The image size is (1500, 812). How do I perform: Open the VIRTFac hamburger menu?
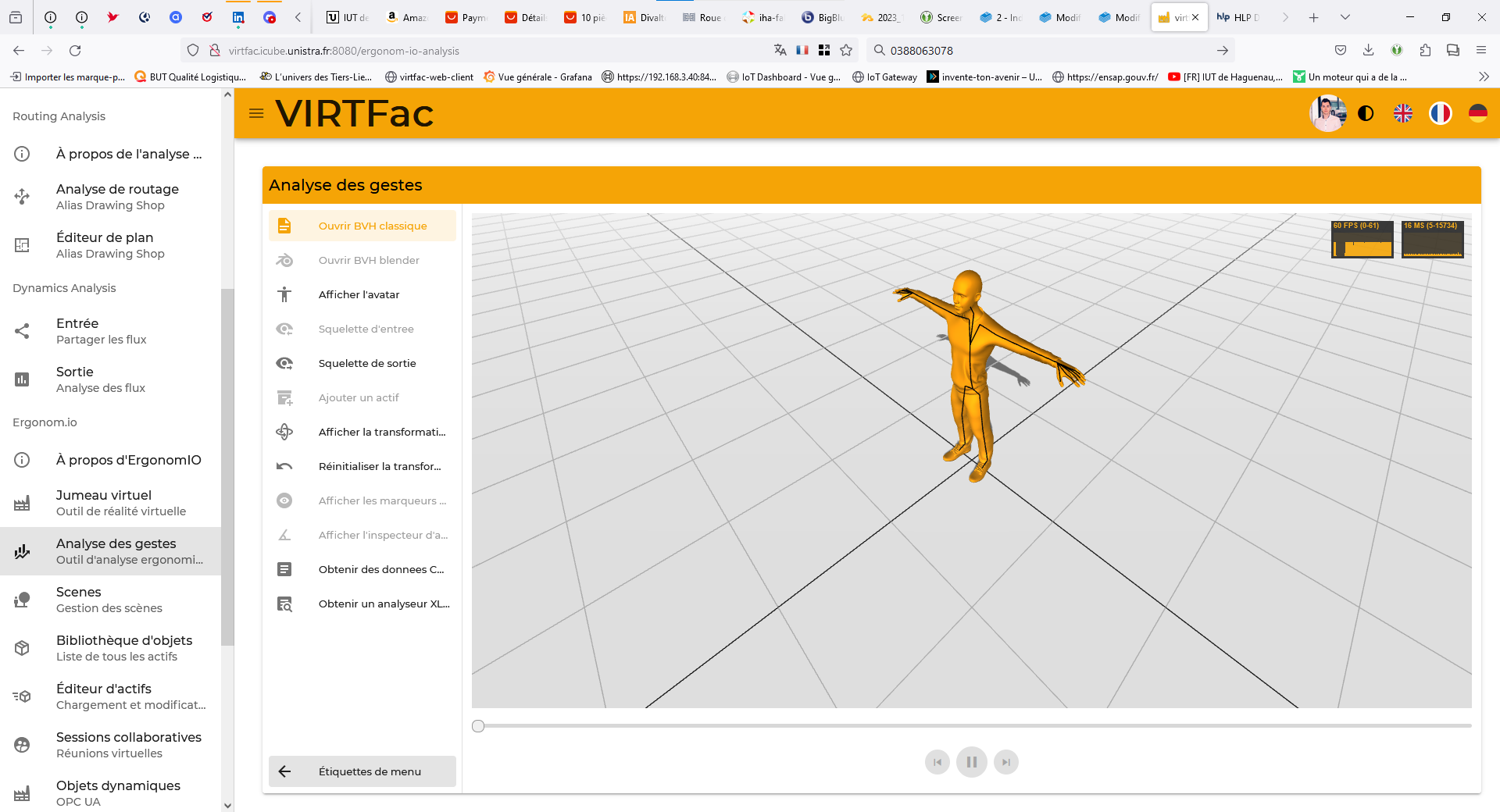click(x=255, y=113)
